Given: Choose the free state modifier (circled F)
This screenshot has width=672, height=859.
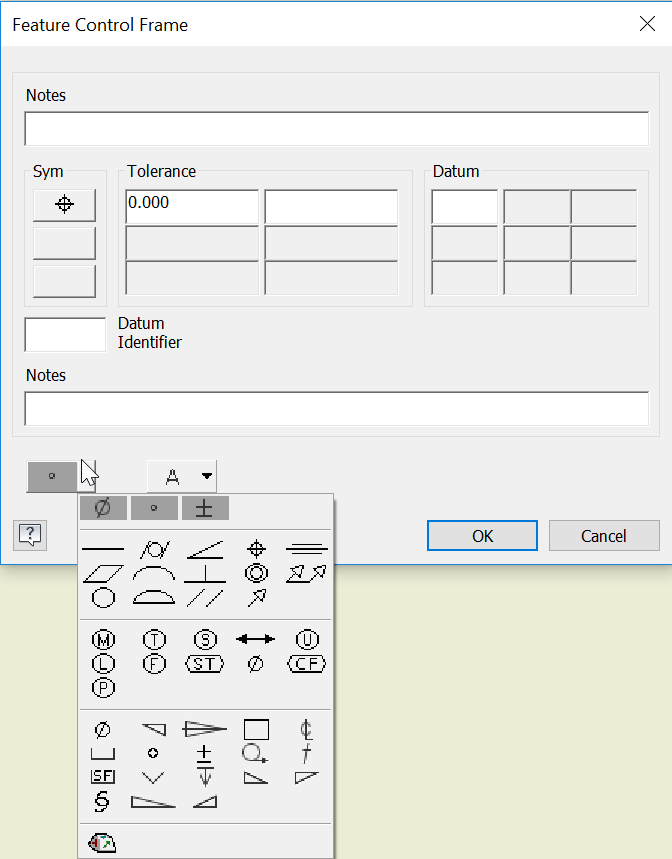Looking at the screenshot, I should (155, 663).
